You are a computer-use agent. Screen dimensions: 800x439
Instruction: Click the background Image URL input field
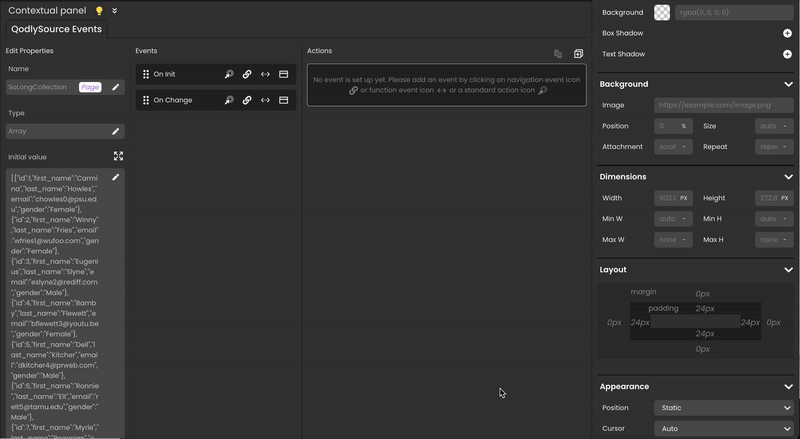coord(724,105)
